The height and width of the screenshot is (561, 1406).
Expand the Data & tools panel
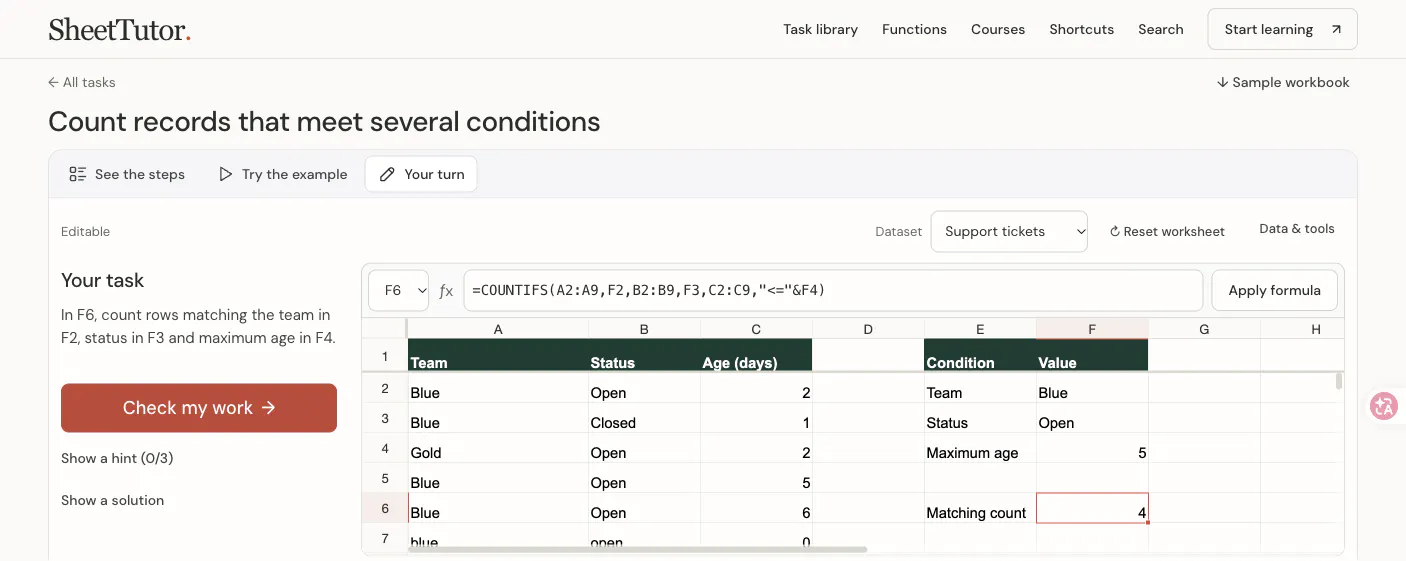[1296, 229]
